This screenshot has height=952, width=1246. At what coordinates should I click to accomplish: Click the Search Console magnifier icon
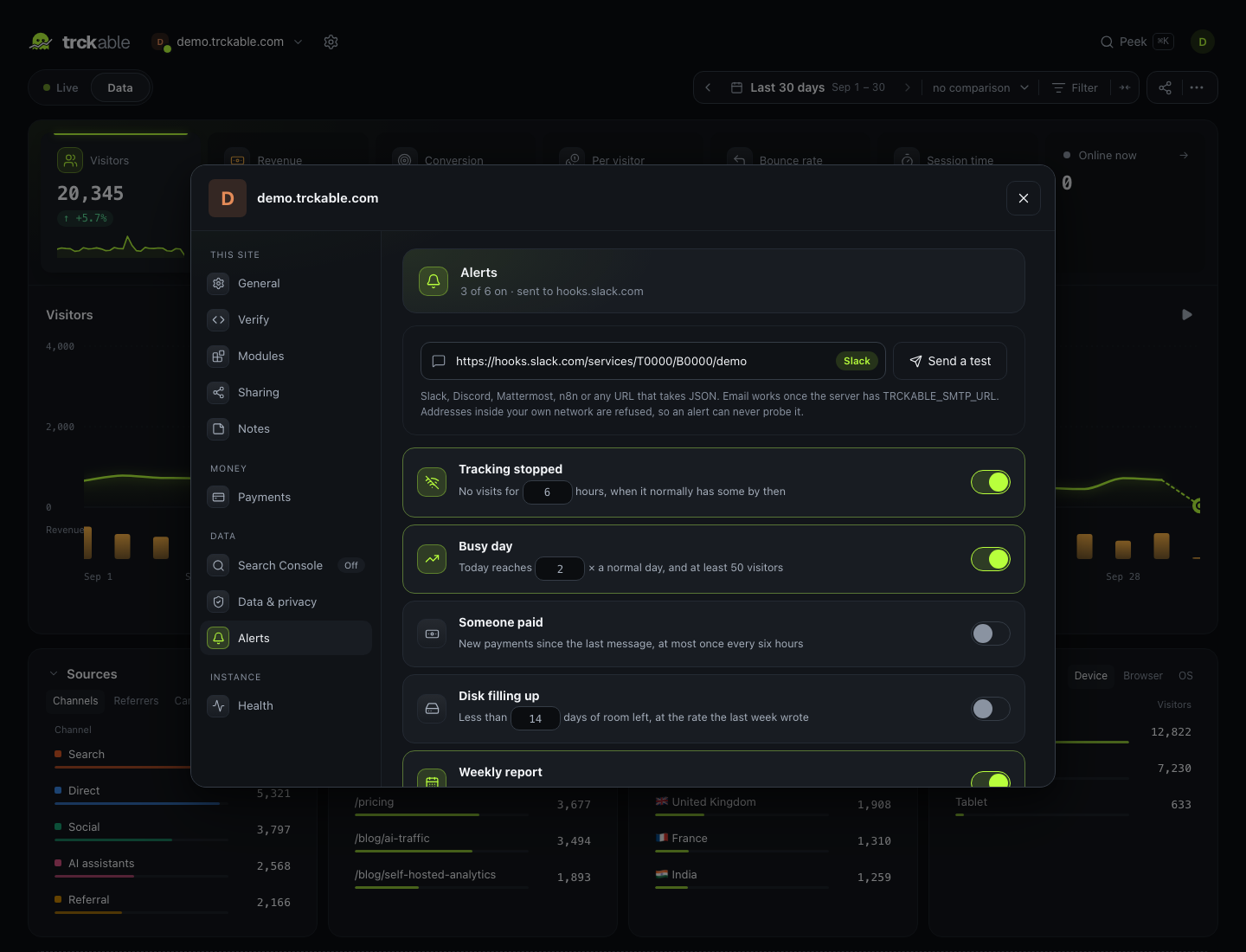tap(218, 565)
